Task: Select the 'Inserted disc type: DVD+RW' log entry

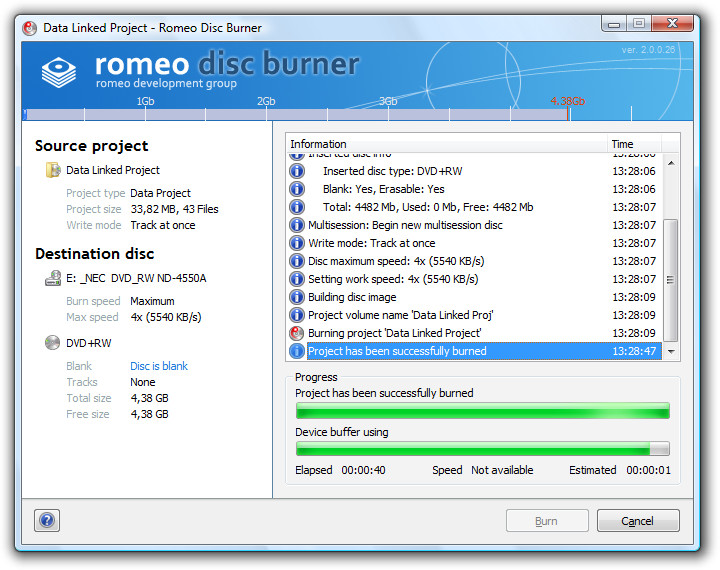Action: coord(475,171)
